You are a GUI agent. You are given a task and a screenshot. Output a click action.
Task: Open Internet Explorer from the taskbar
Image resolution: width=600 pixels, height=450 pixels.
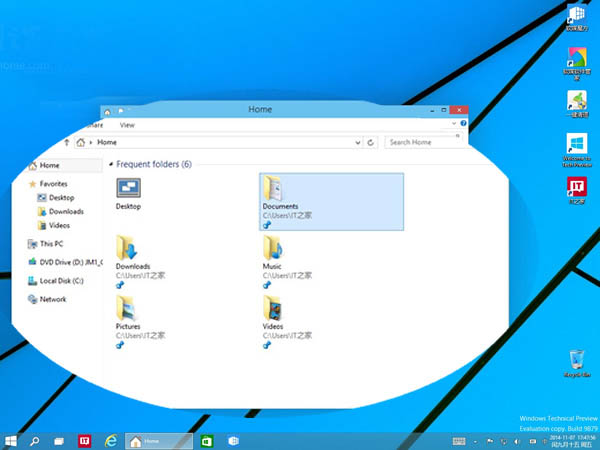tap(112, 440)
